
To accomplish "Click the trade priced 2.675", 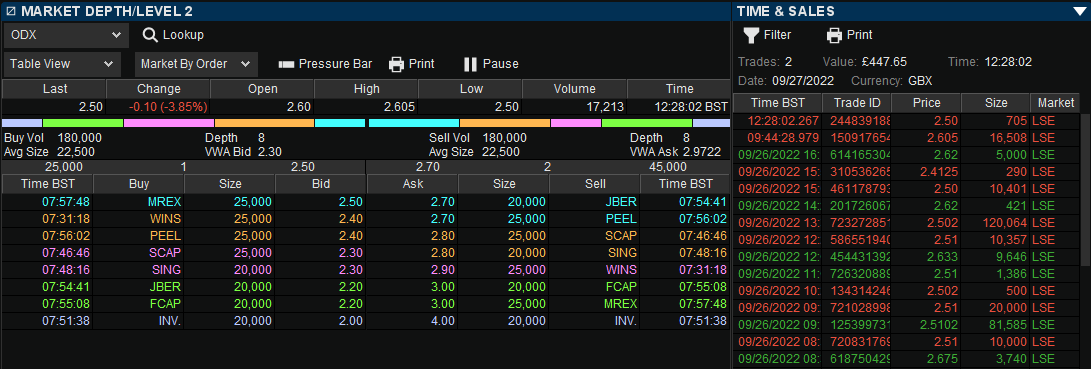I will [x=905, y=359].
